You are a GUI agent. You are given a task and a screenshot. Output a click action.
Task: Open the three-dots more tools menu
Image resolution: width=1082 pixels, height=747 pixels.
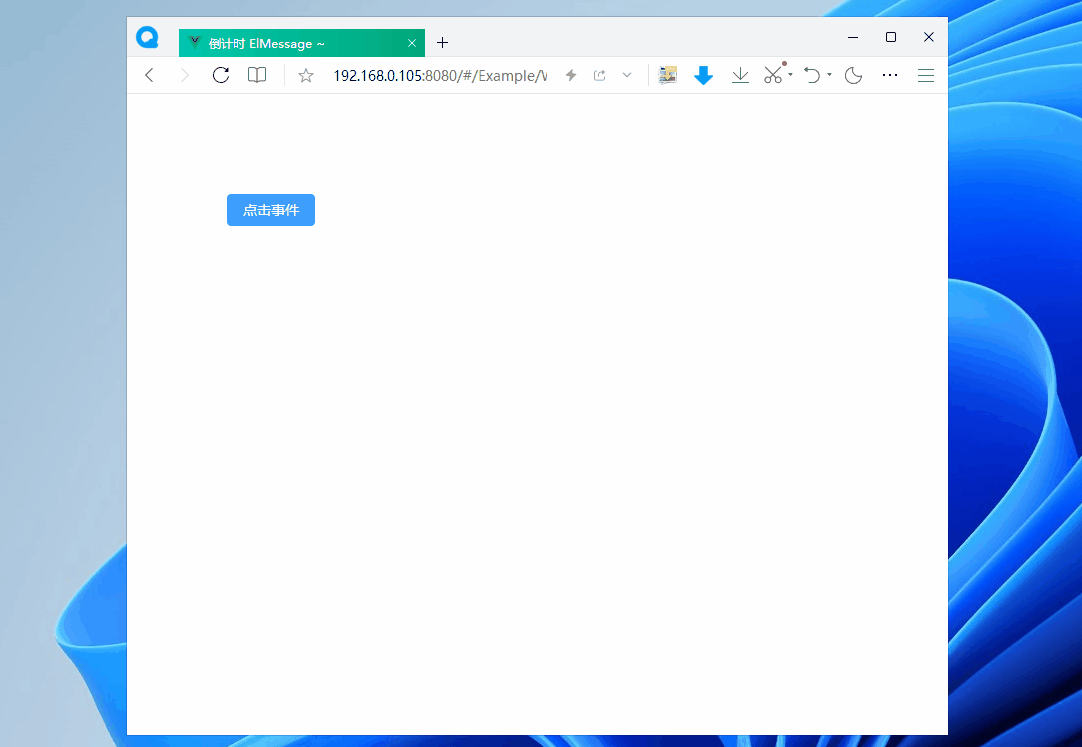(x=890, y=75)
